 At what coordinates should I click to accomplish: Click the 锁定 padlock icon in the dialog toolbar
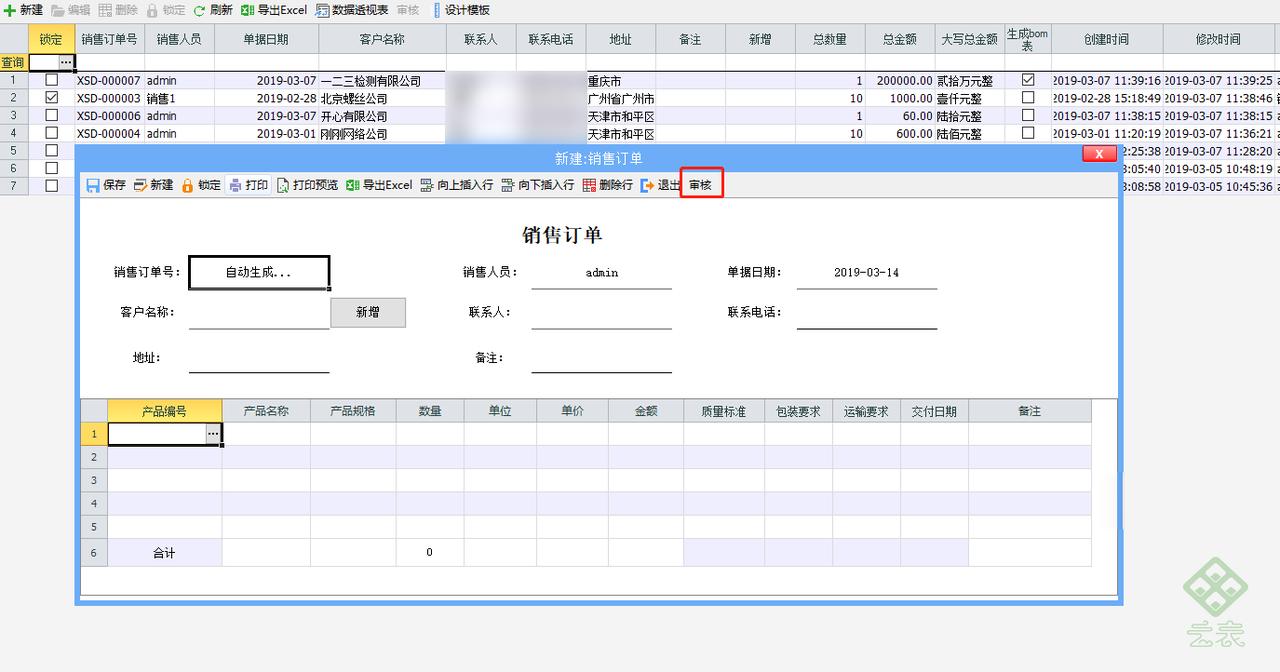coord(187,185)
